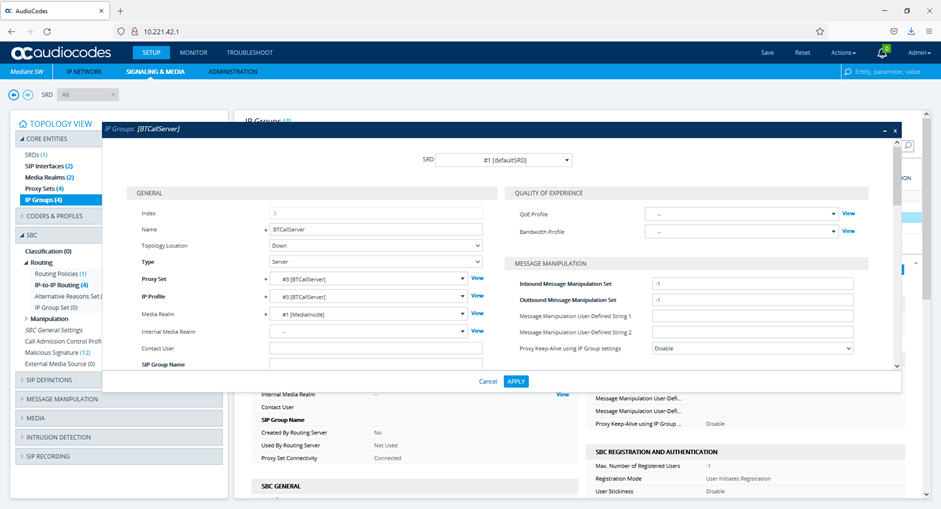Click the Inbound Message Manipulation Set field
Image resolution: width=941 pixels, height=509 pixels.
coord(753,284)
